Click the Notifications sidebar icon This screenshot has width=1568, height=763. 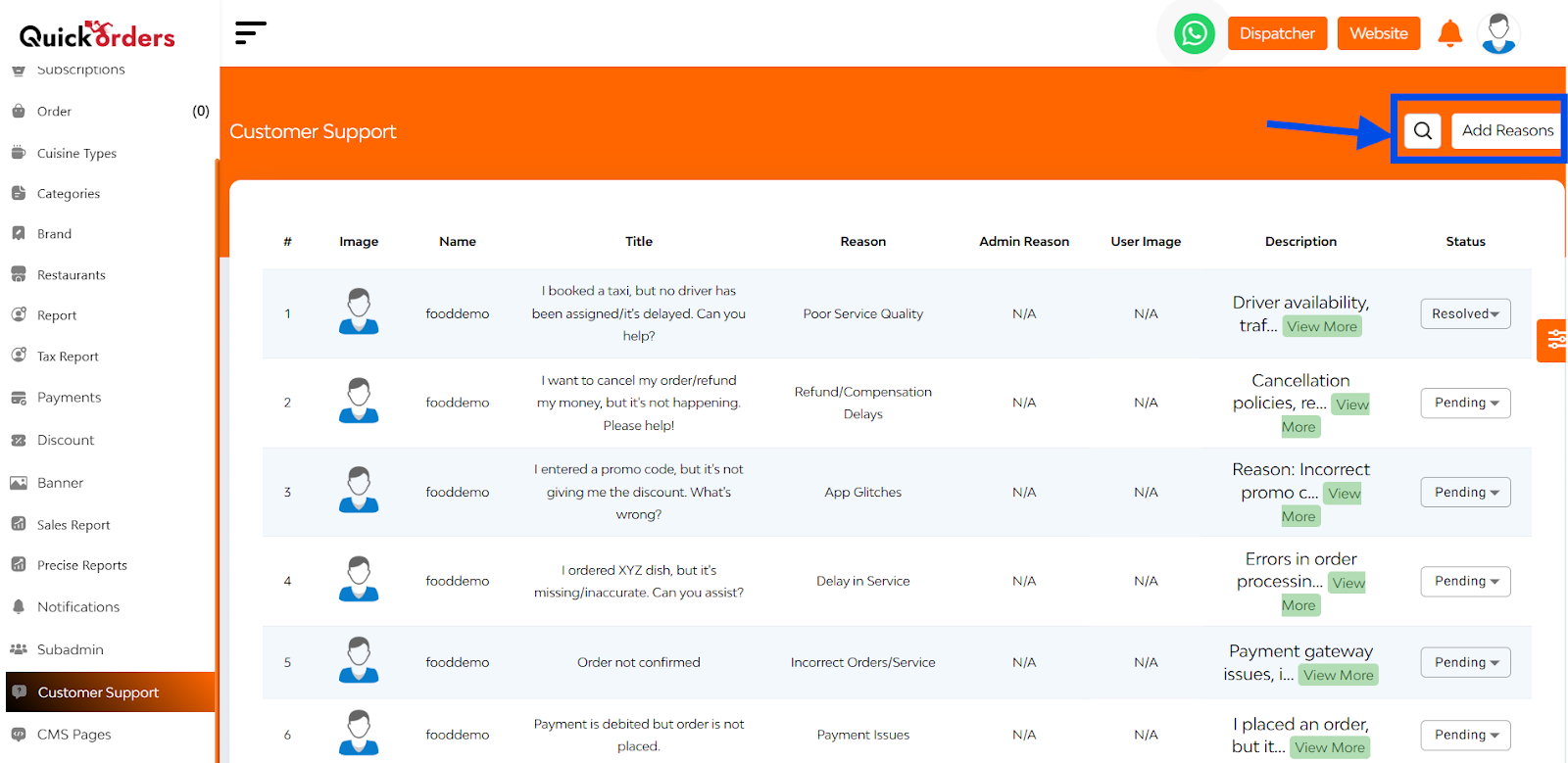(19, 606)
